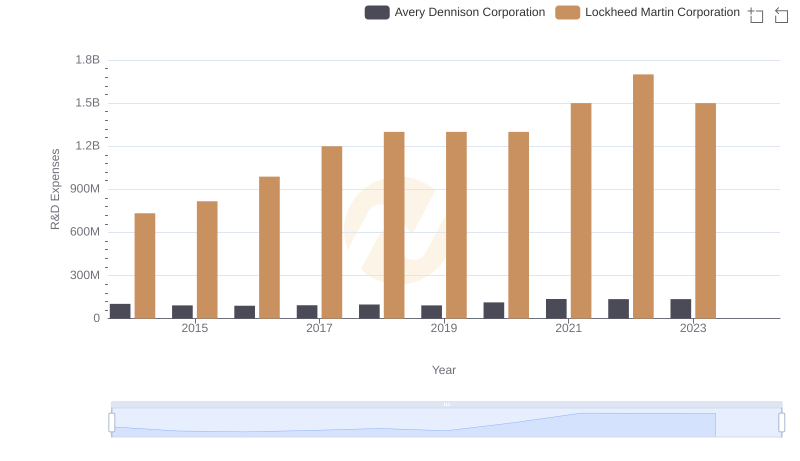Viewport: 800px width, 461px height.
Task: Click the zoom reset icon
Action: pos(781,15)
